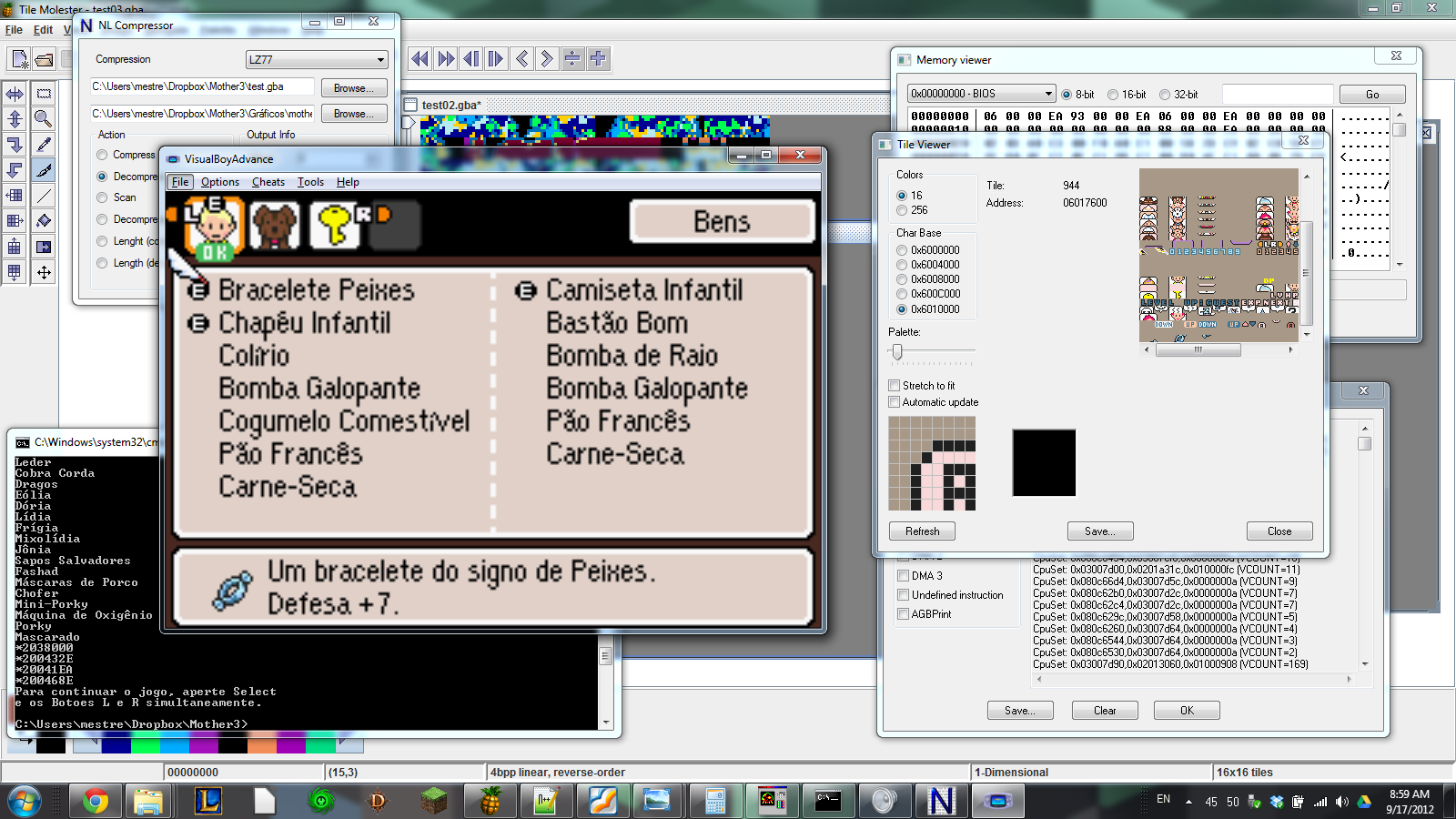Image resolution: width=1456 pixels, height=819 pixels.
Task: Select Char Base 0x6000000
Action: point(902,250)
